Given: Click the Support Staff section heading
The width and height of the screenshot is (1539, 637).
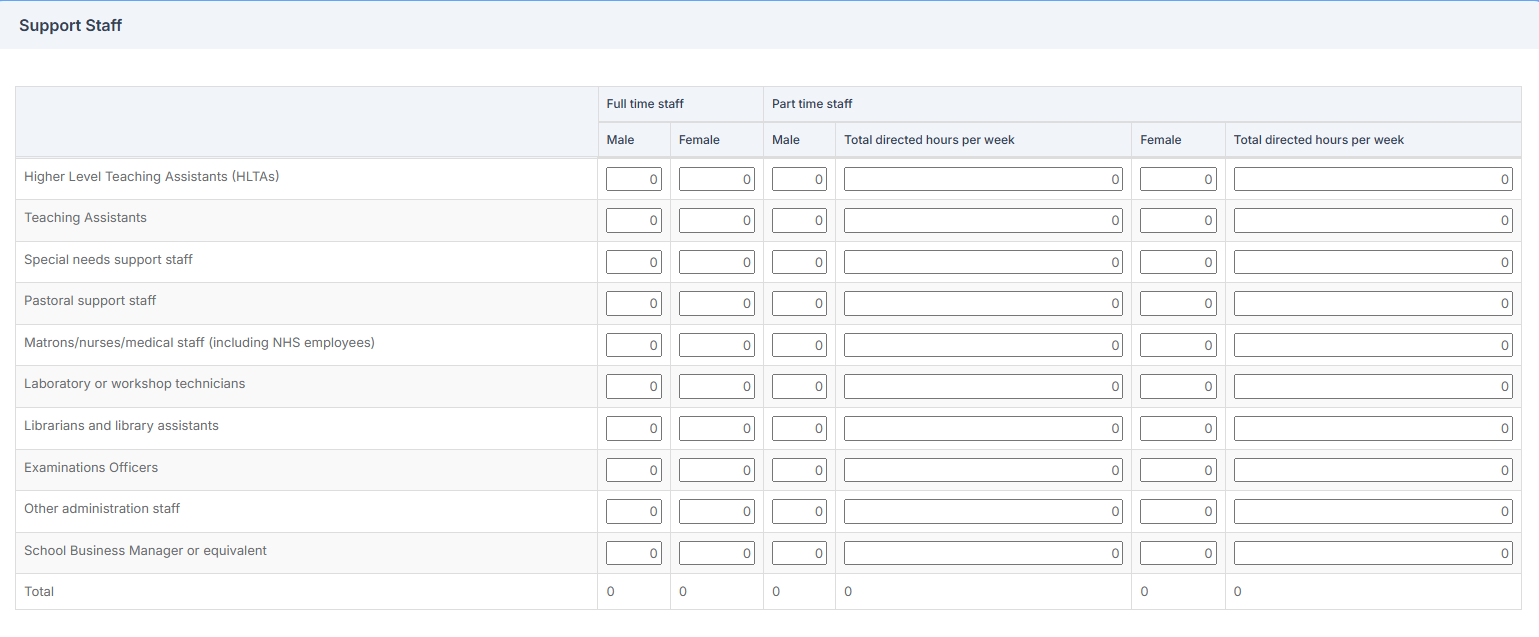Looking at the screenshot, I should pyautogui.click(x=70, y=25).
